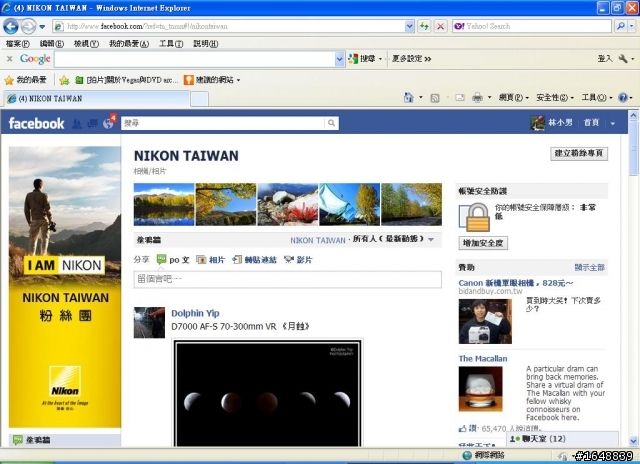Image resolution: width=640 pixels, height=464 pixels.
Task: Click 首頁 in the Facebook top bar
Action: tap(591, 123)
